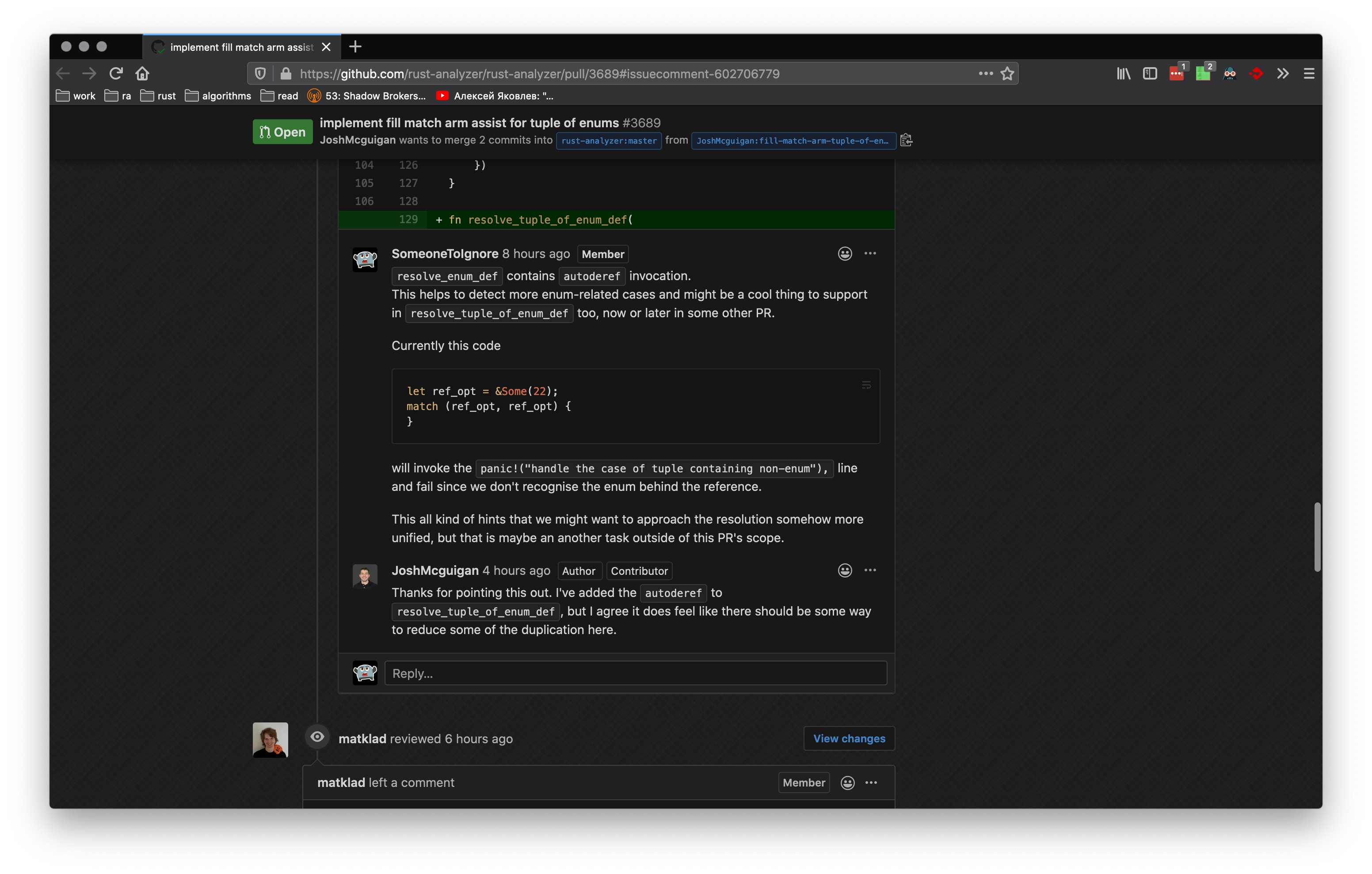The height and width of the screenshot is (874, 1372).
Task: Focus the Reply text field
Action: pos(635,673)
